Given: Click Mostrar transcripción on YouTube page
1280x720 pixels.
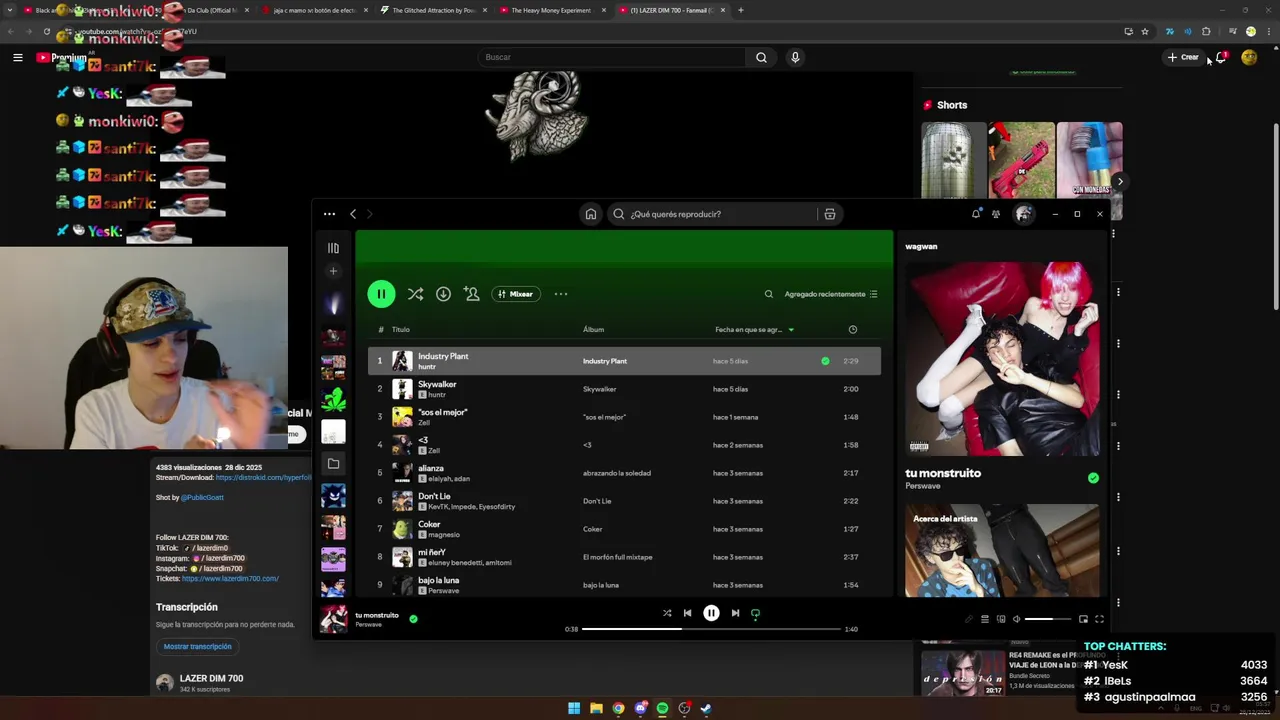Looking at the screenshot, I should 197,646.
